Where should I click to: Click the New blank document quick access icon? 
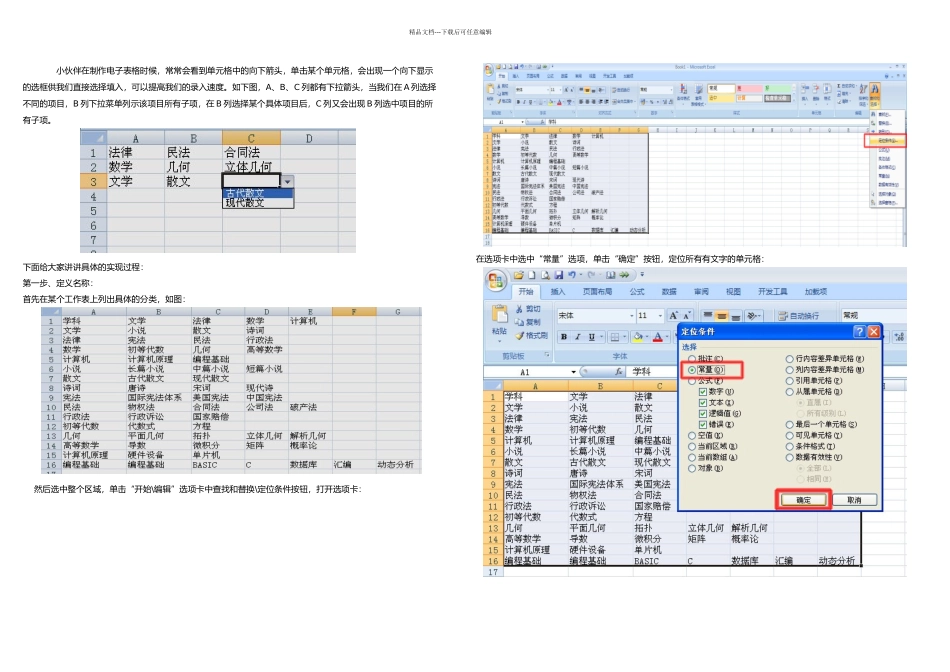point(532,275)
